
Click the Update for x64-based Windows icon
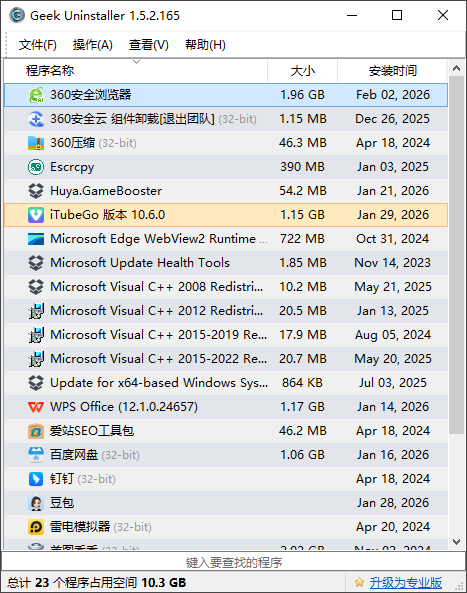coord(36,383)
